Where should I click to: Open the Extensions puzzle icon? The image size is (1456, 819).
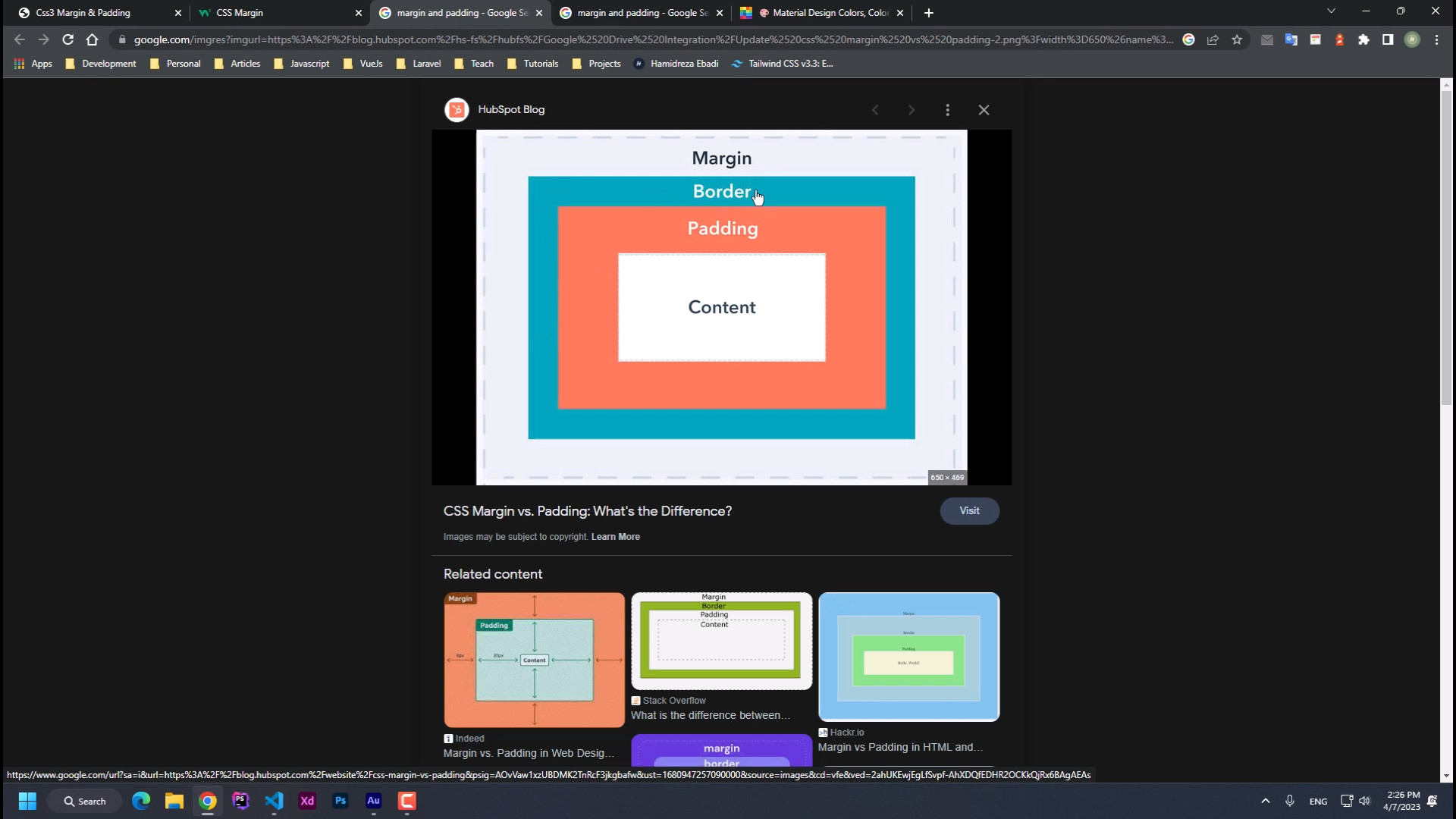tap(1363, 39)
